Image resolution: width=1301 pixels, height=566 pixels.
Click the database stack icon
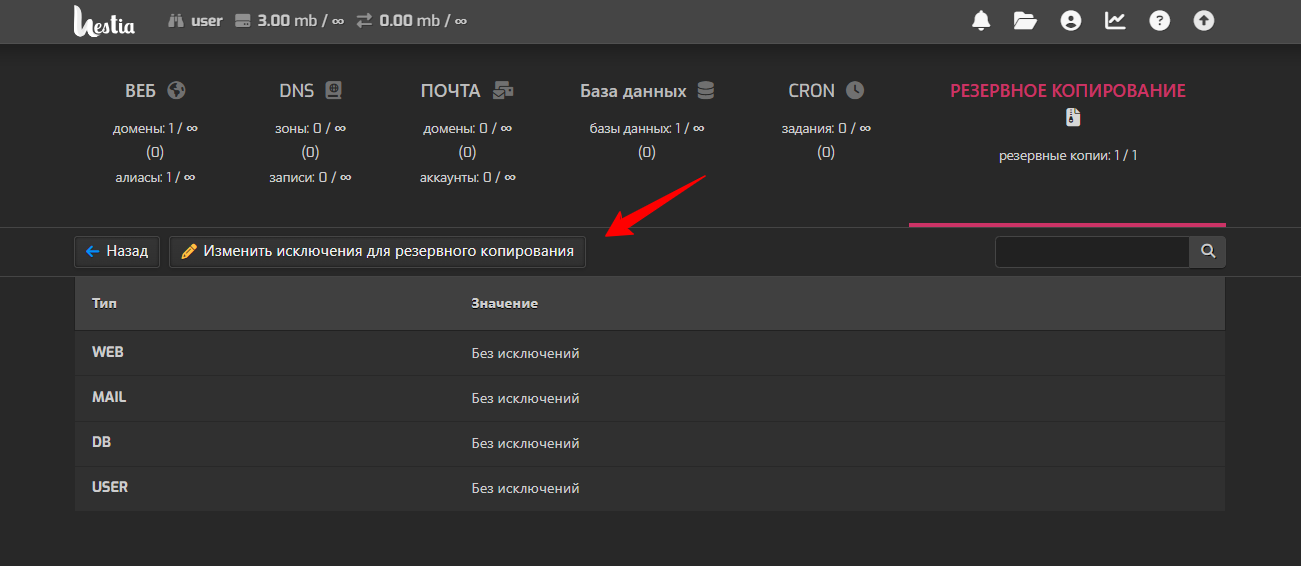click(705, 90)
